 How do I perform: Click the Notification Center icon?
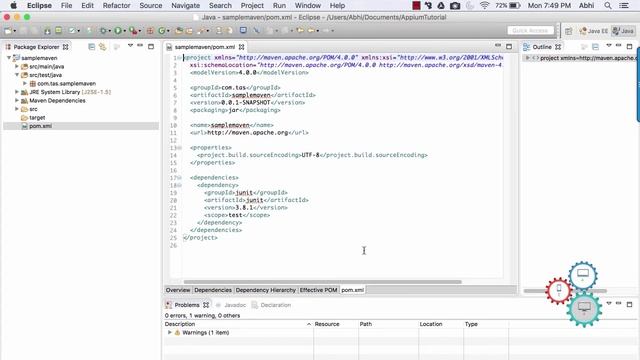pyautogui.click(x=624, y=6)
